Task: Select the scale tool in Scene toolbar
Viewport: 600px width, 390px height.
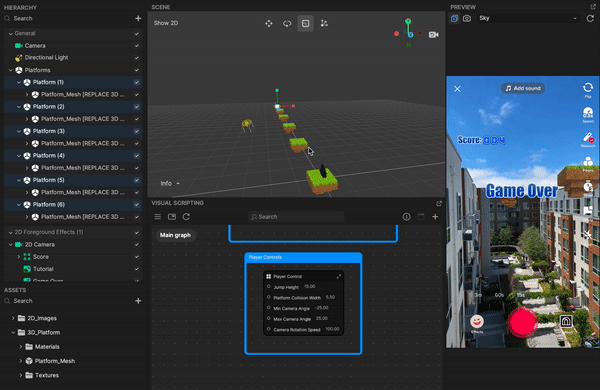Action: point(305,23)
